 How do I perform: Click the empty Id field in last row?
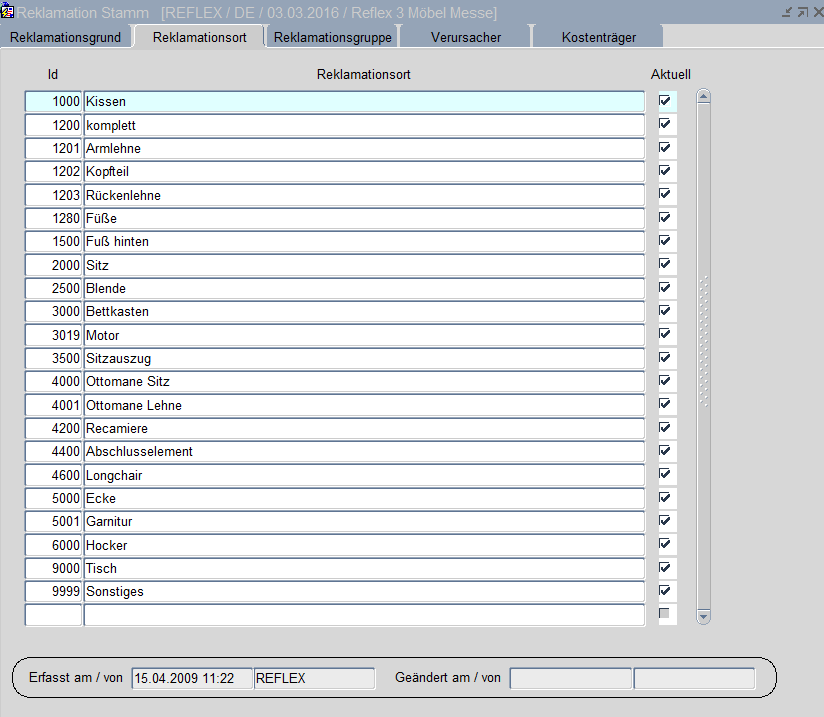click(x=53, y=615)
